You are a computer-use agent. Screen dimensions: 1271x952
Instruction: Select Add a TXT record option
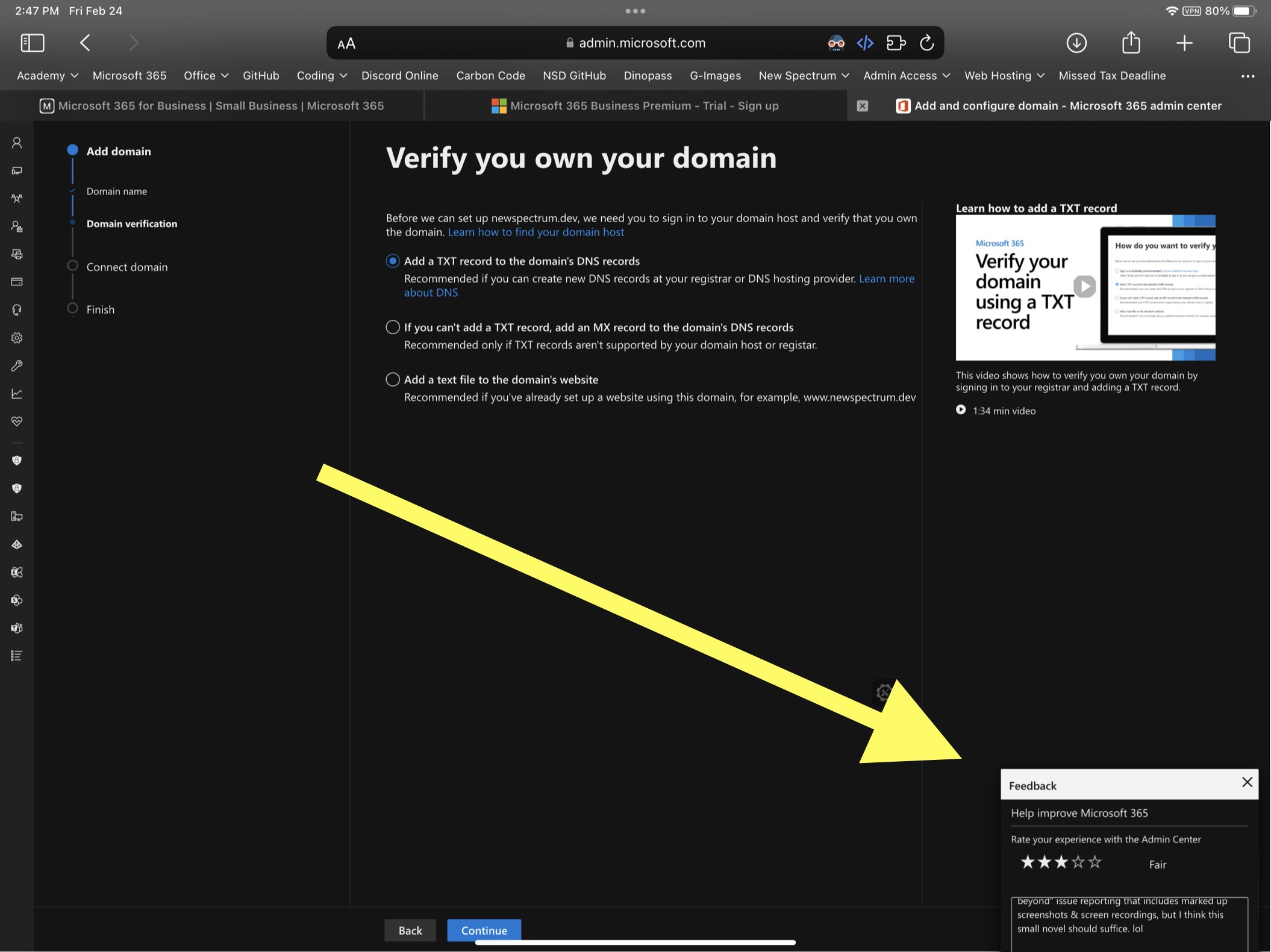click(x=393, y=261)
